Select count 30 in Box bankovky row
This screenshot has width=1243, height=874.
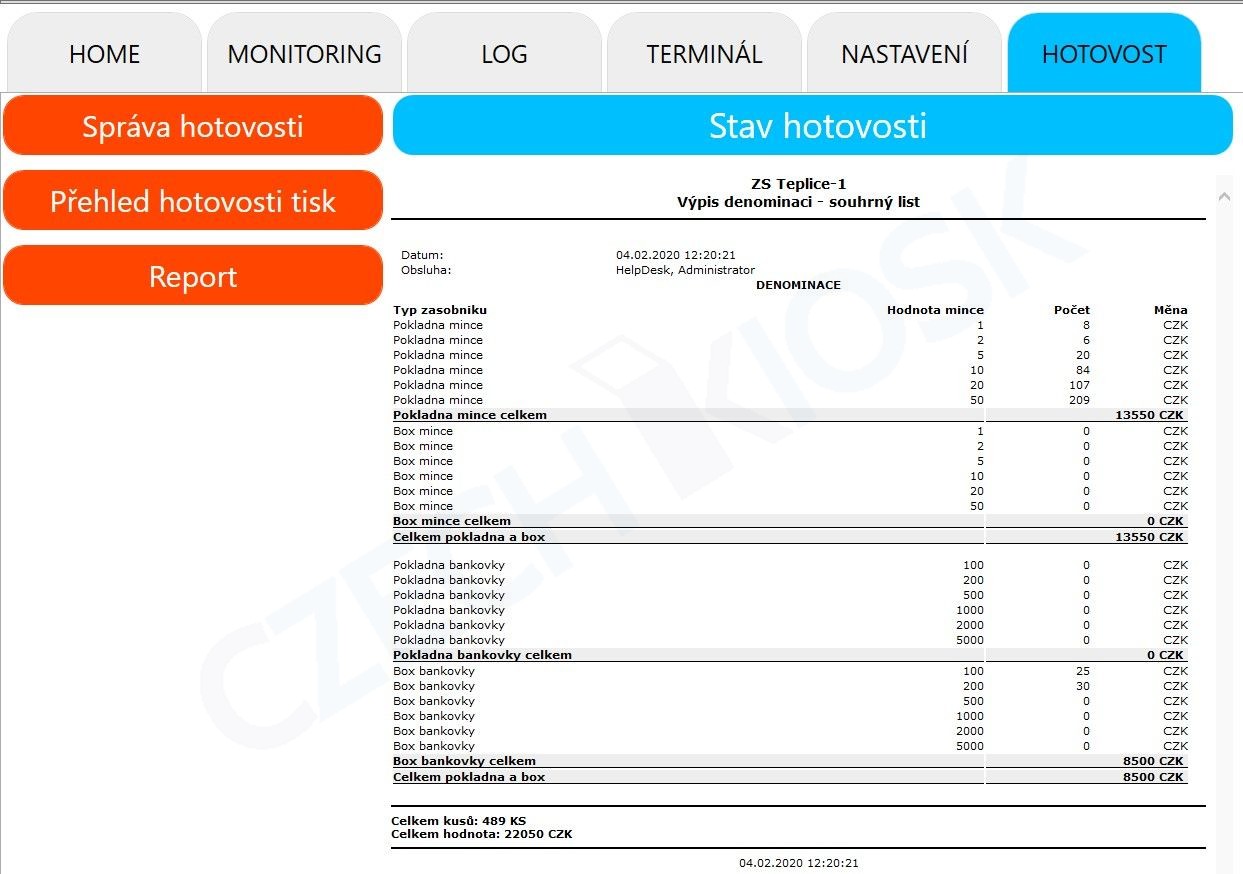pyautogui.click(x=1083, y=686)
